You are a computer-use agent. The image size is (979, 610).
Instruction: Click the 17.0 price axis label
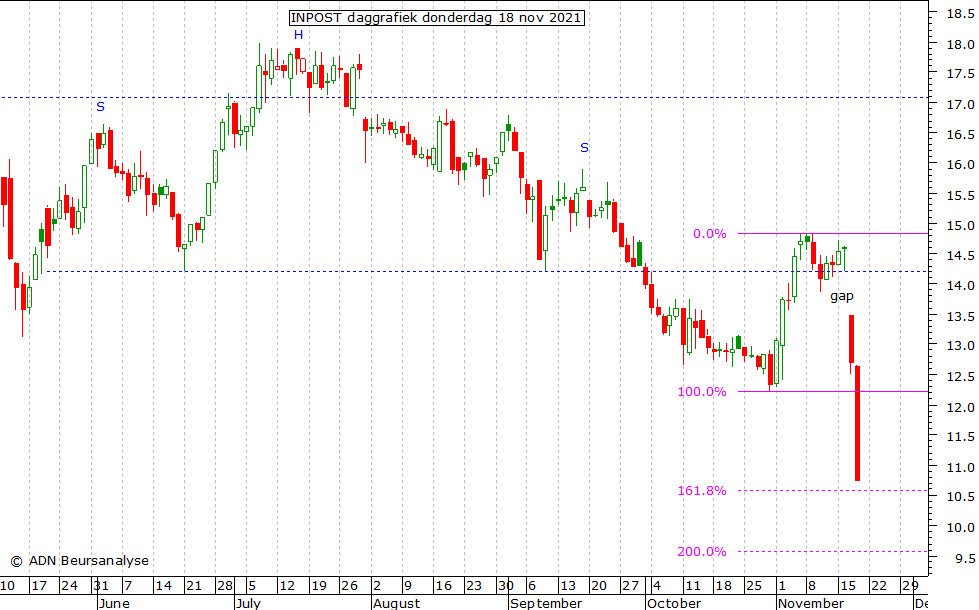coord(960,104)
